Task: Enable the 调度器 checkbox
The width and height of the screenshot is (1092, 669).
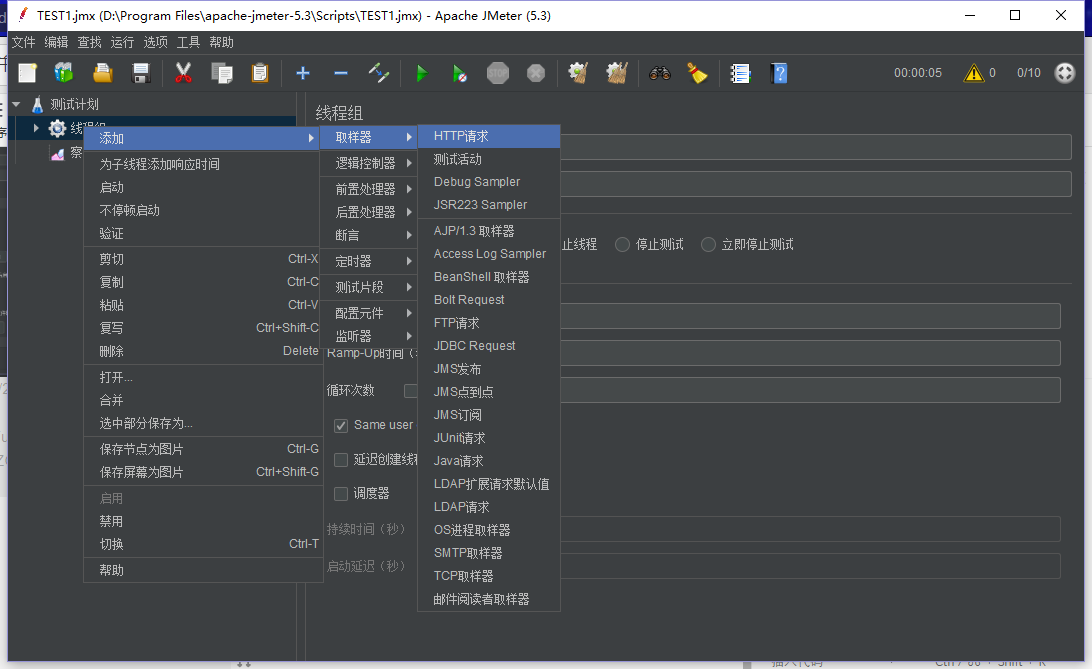Action: (341, 493)
